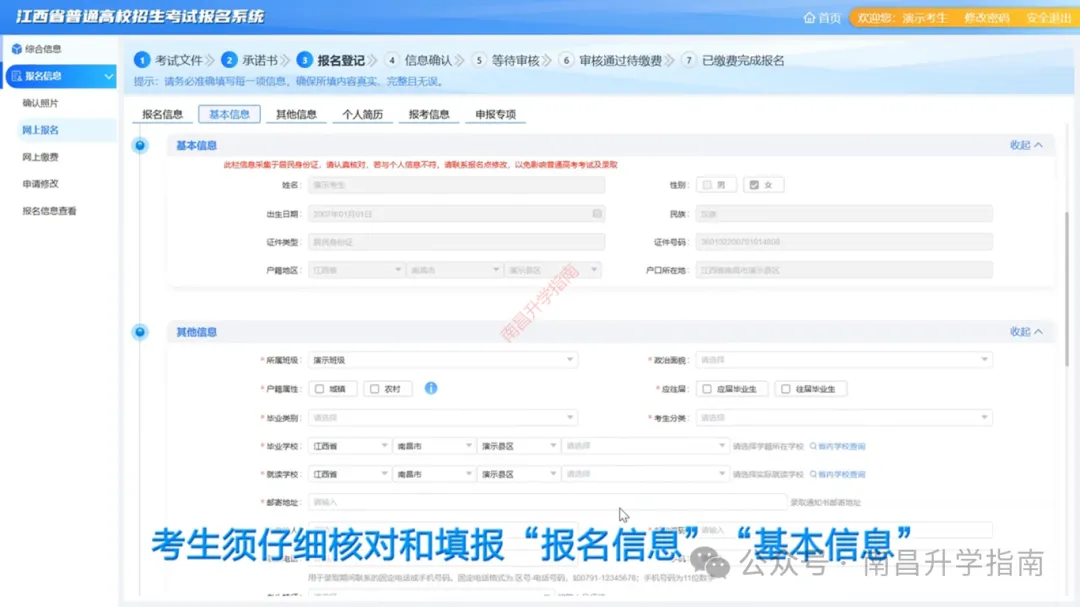This screenshot has width=1080, height=607.
Task: Switch to the 个人简历 tab
Action: tap(362, 114)
